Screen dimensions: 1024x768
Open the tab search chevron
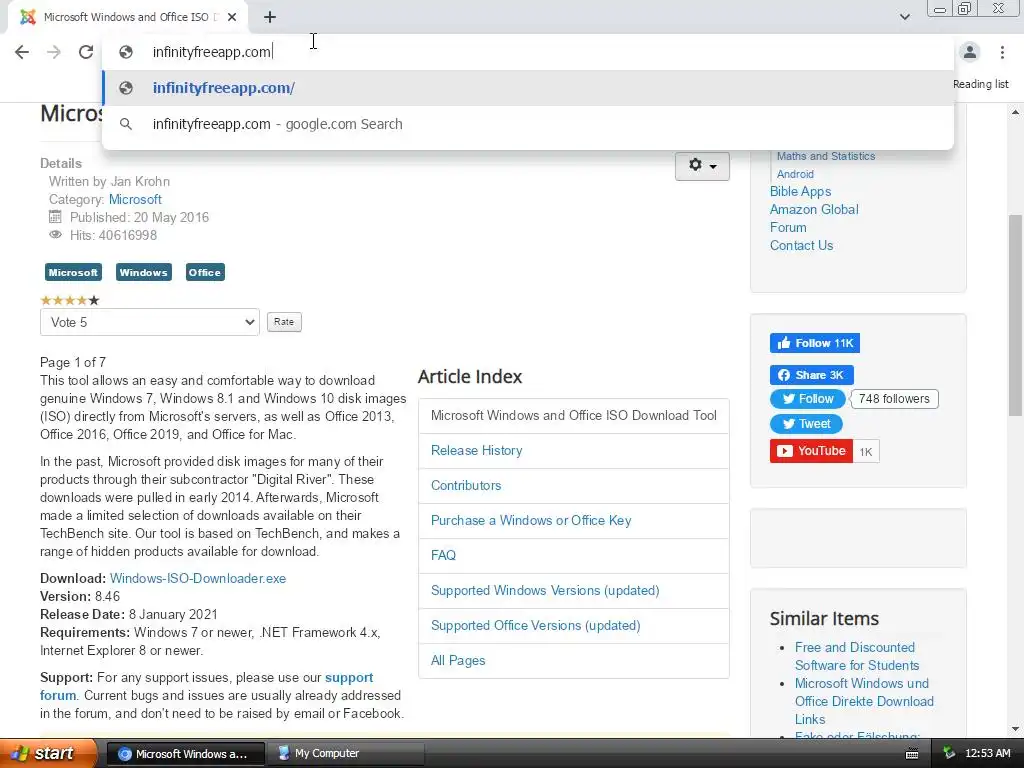(904, 17)
